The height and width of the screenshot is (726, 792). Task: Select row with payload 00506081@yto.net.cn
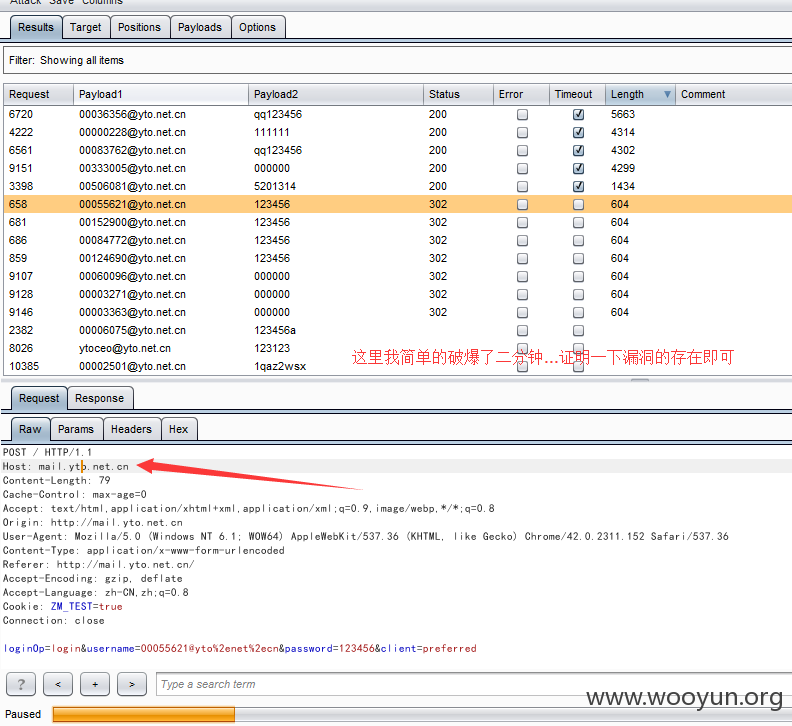click(398, 186)
